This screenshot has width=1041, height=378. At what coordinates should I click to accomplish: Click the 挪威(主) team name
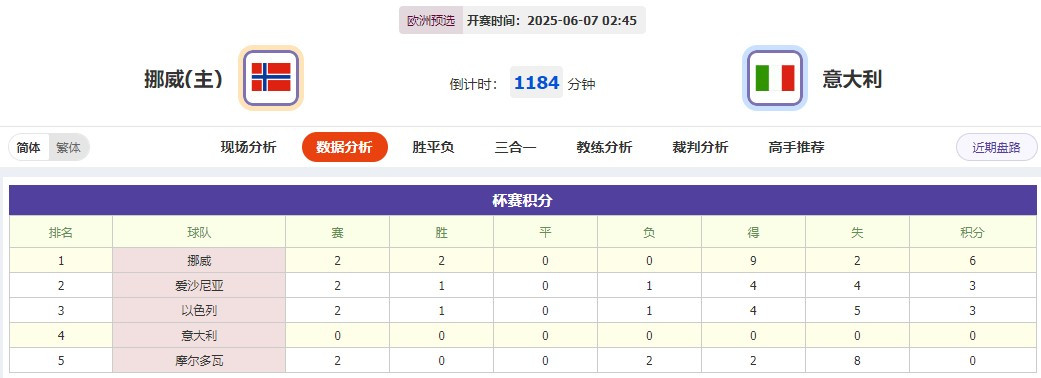pyautogui.click(x=183, y=79)
